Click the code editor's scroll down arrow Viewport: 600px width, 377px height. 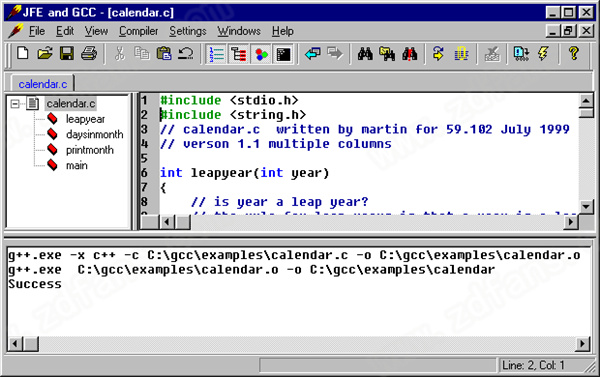pos(586,207)
